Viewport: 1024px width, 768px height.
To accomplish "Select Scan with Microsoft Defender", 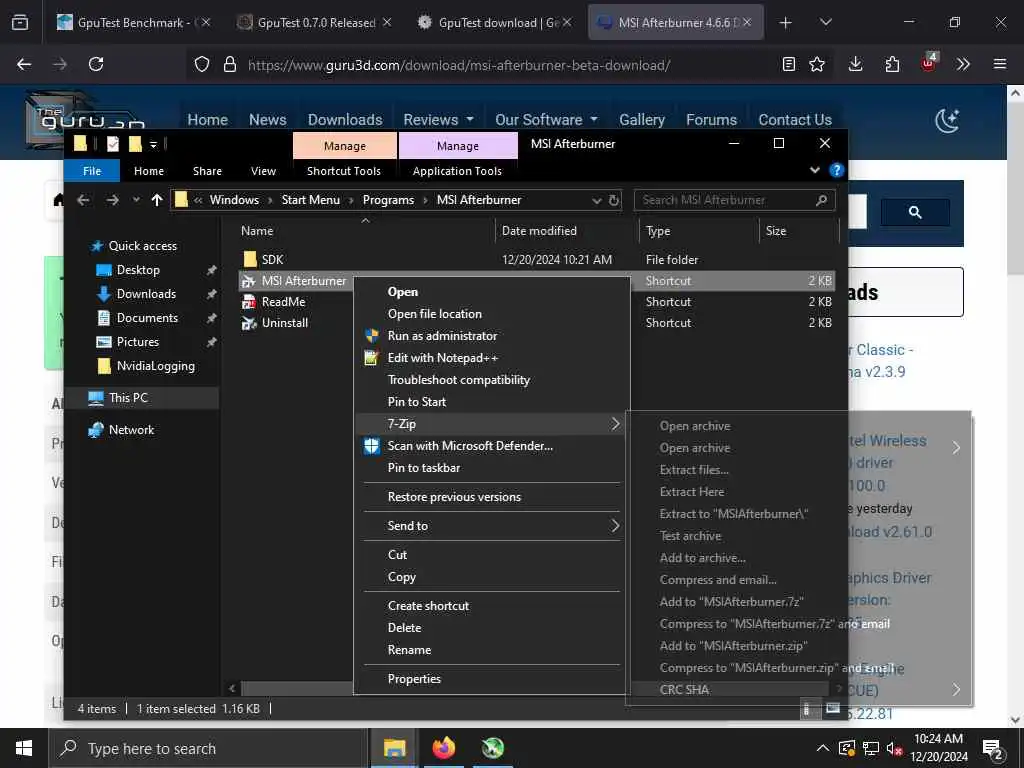I will (470, 446).
